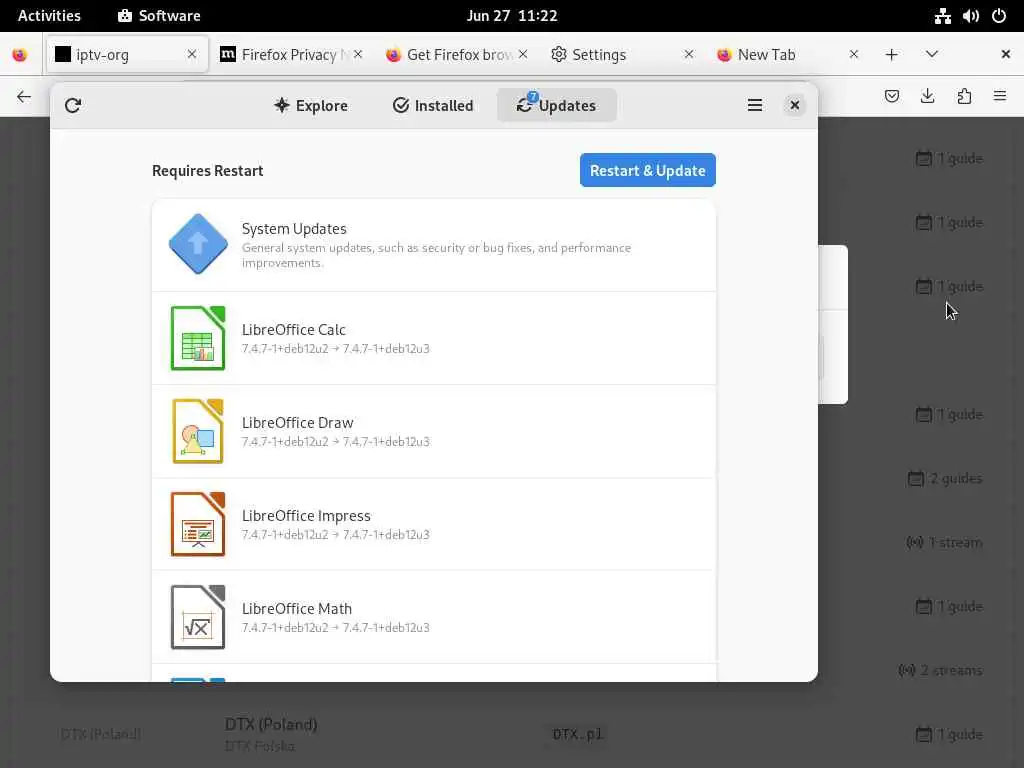The width and height of the screenshot is (1024, 768).
Task: Click the volume icon in top bar
Action: tap(970, 16)
